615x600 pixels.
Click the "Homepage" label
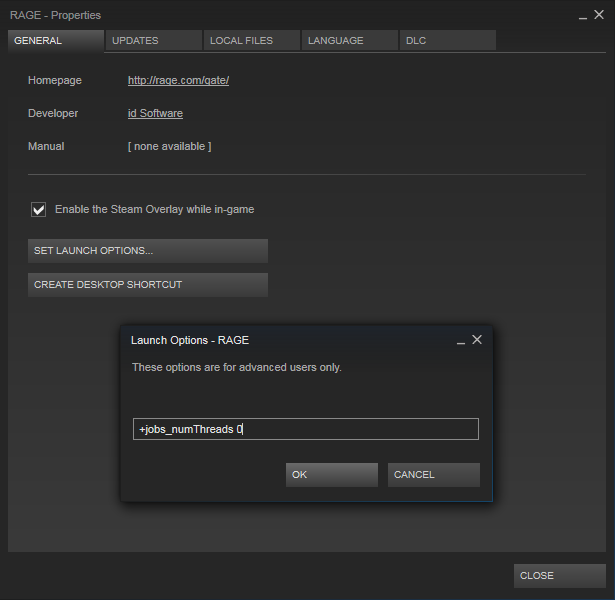click(x=55, y=80)
